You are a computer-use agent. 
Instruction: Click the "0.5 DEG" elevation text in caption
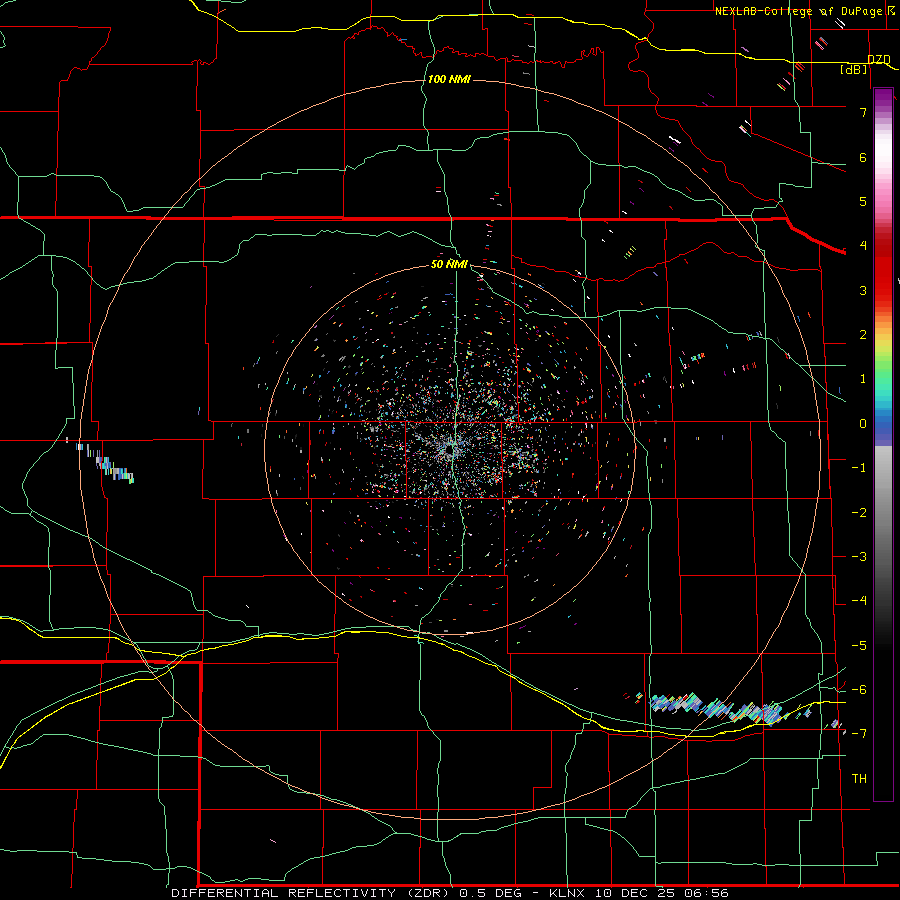[490, 893]
